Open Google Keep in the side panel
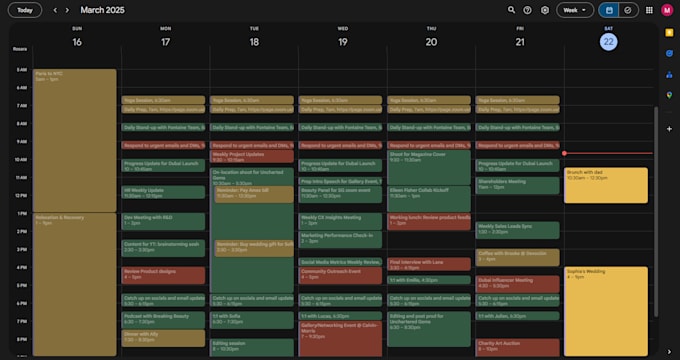Viewport: 680px width, 360px height. coord(669,33)
